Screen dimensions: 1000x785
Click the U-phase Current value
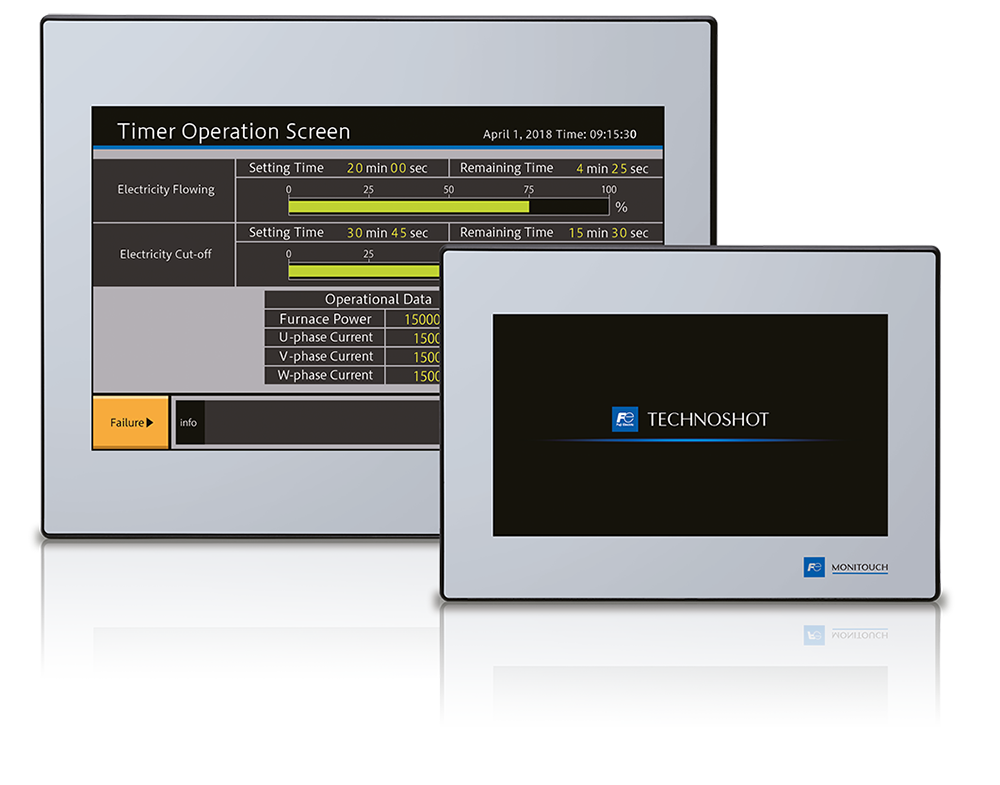[426, 338]
